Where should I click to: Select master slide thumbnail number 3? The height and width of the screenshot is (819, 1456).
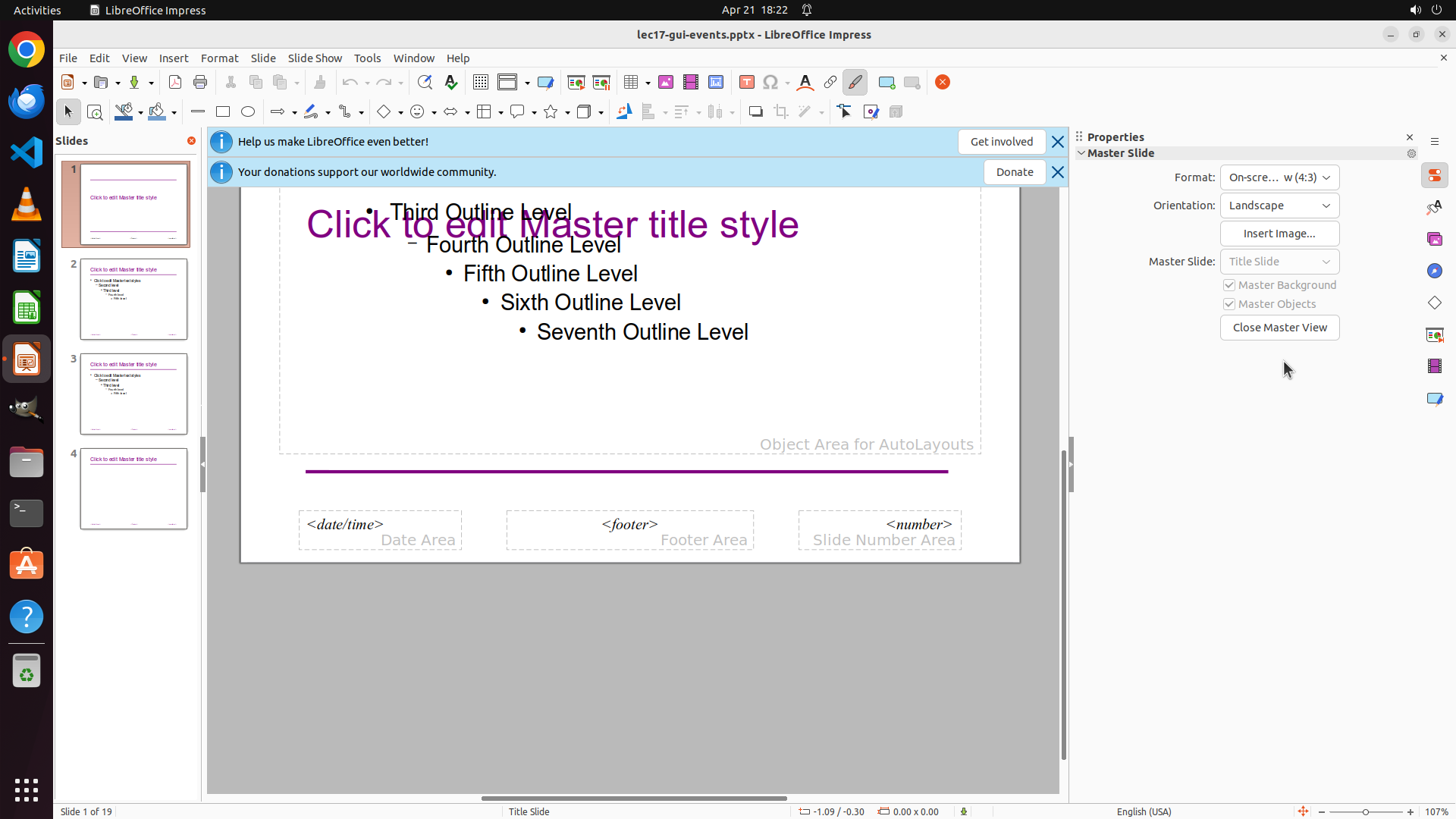(133, 394)
